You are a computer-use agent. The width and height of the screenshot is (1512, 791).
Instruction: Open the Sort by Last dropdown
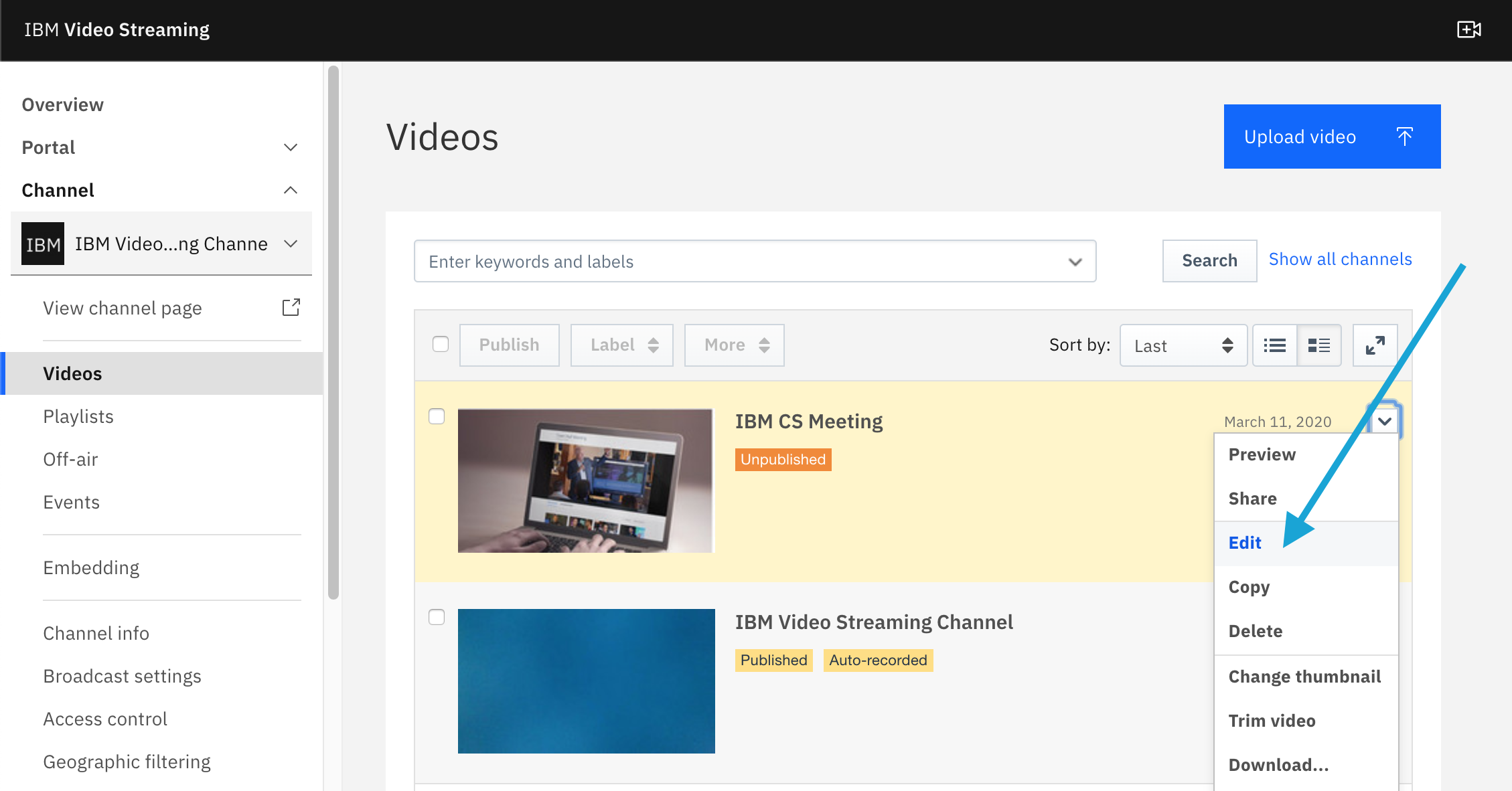point(1183,345)
